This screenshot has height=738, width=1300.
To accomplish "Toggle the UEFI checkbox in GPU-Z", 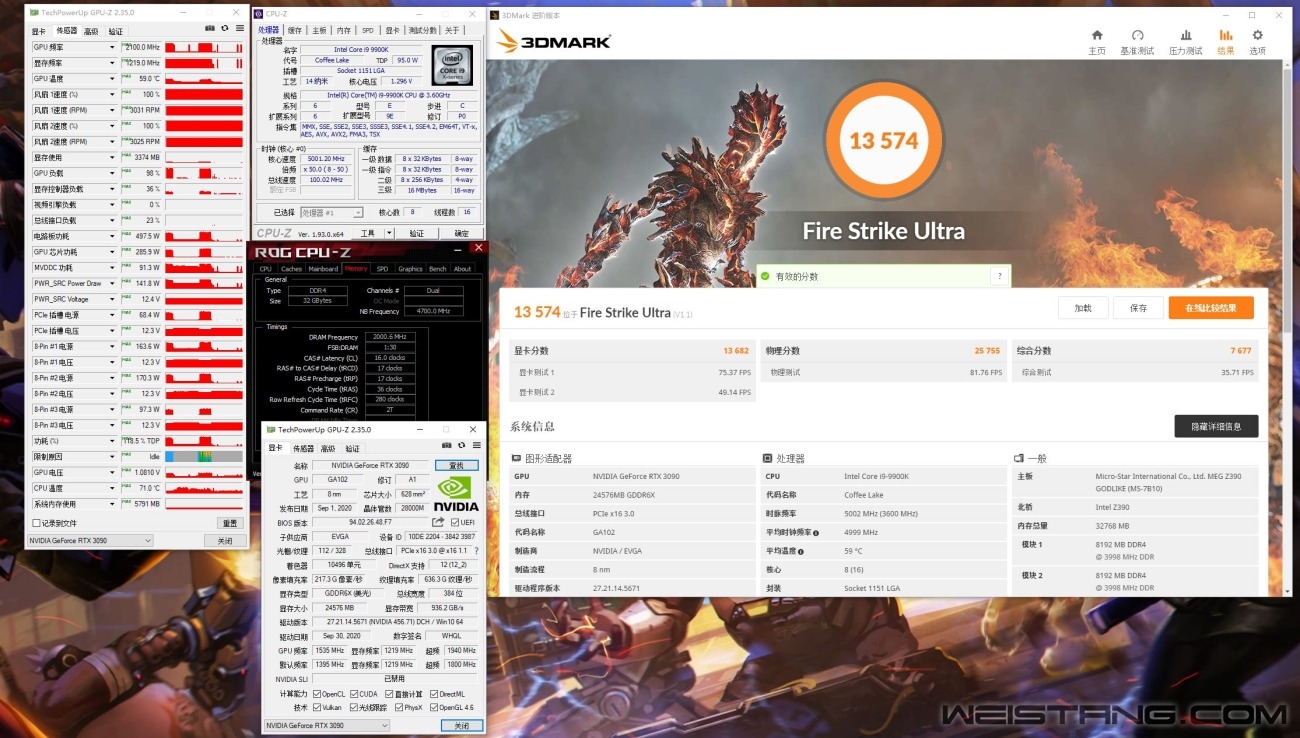I will 455,522.
